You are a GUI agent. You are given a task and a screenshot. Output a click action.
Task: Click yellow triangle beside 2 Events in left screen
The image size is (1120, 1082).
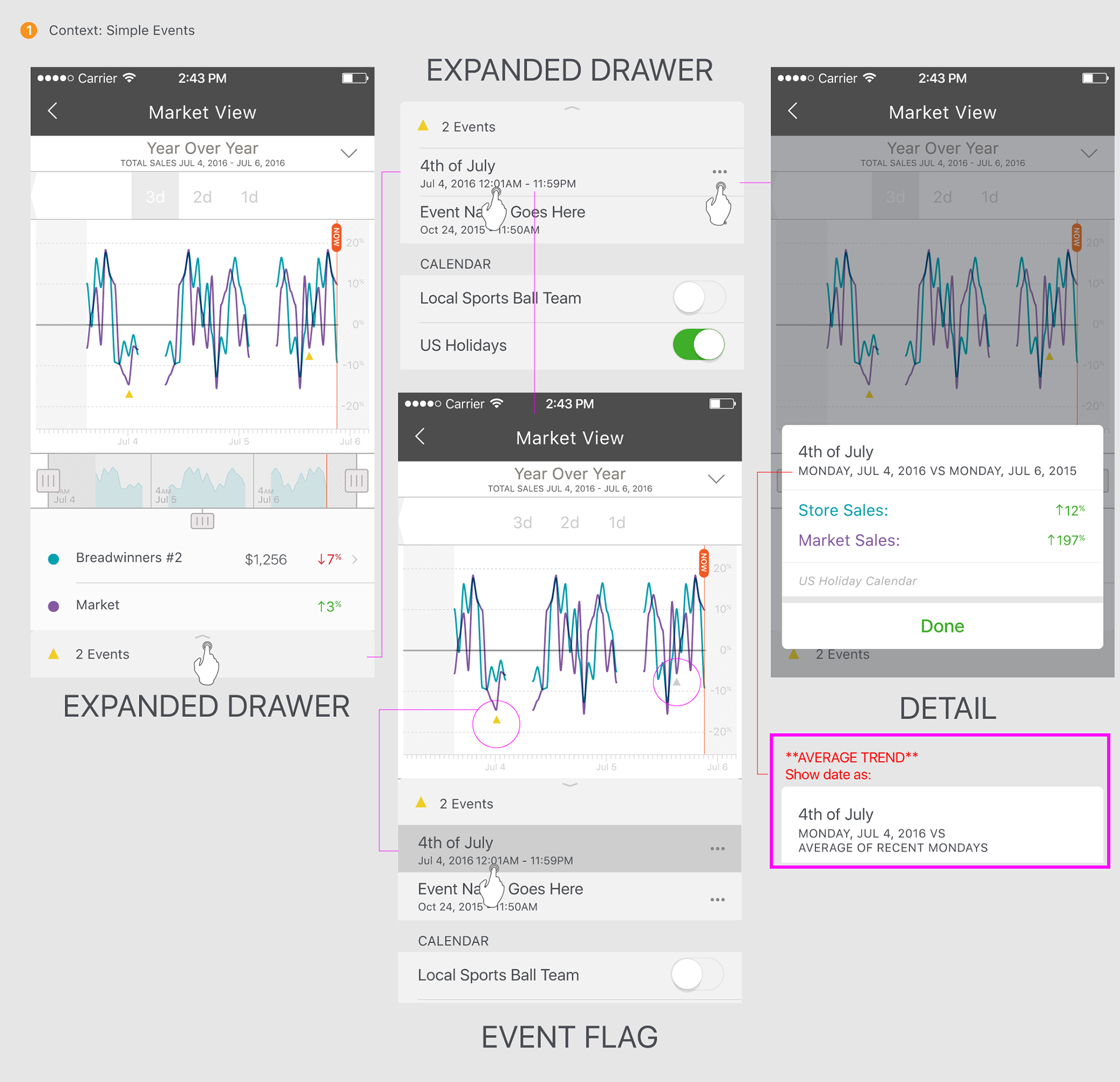tap(54, 654)
